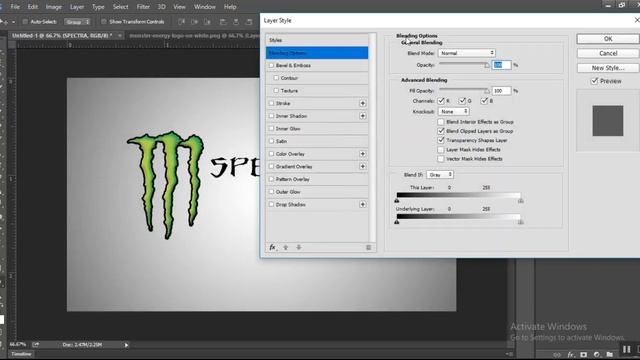Open the Layer menu
Screen dimensions: 640x360
click(77, 7)
